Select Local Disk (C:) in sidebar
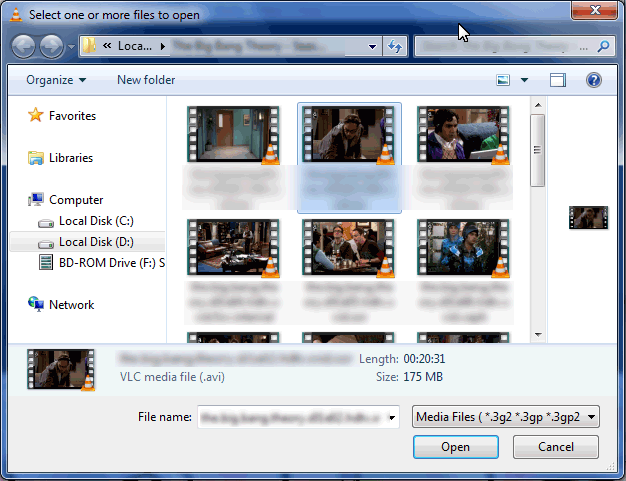This screenshot has width=626, height=481. click(95, 221)
